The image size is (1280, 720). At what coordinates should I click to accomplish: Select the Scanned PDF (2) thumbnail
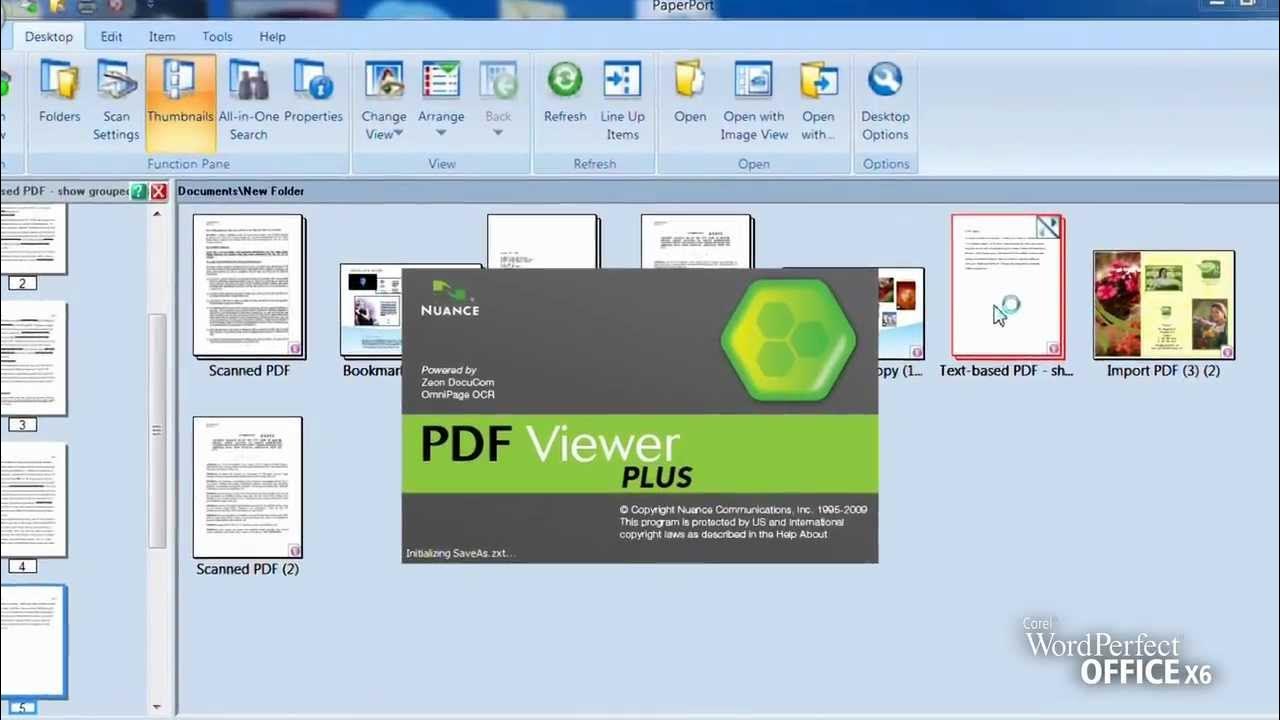click(247, 487)
